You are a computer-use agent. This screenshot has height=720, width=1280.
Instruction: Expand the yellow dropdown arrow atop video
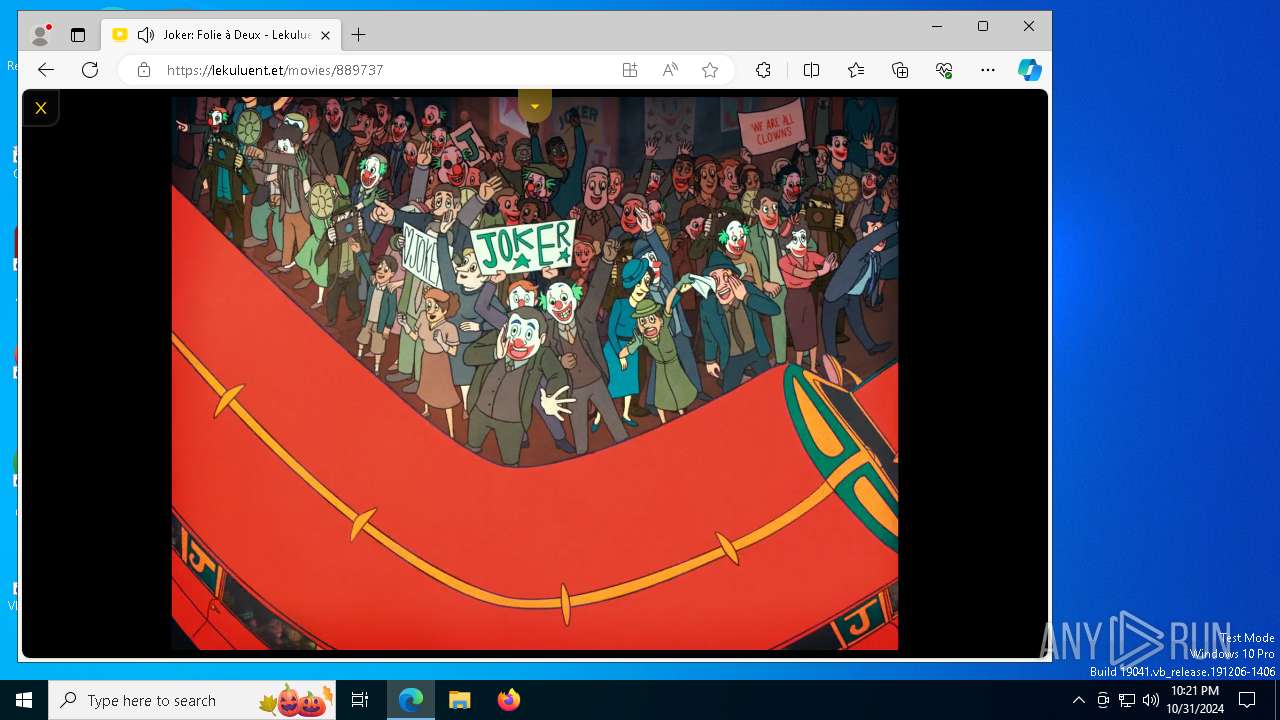click(535, 106)
